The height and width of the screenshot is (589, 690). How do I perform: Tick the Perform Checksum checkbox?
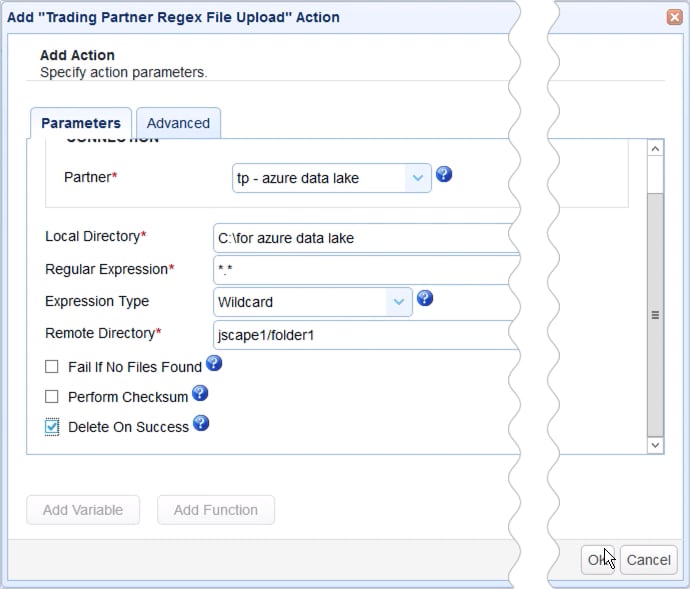pos(52,397)
